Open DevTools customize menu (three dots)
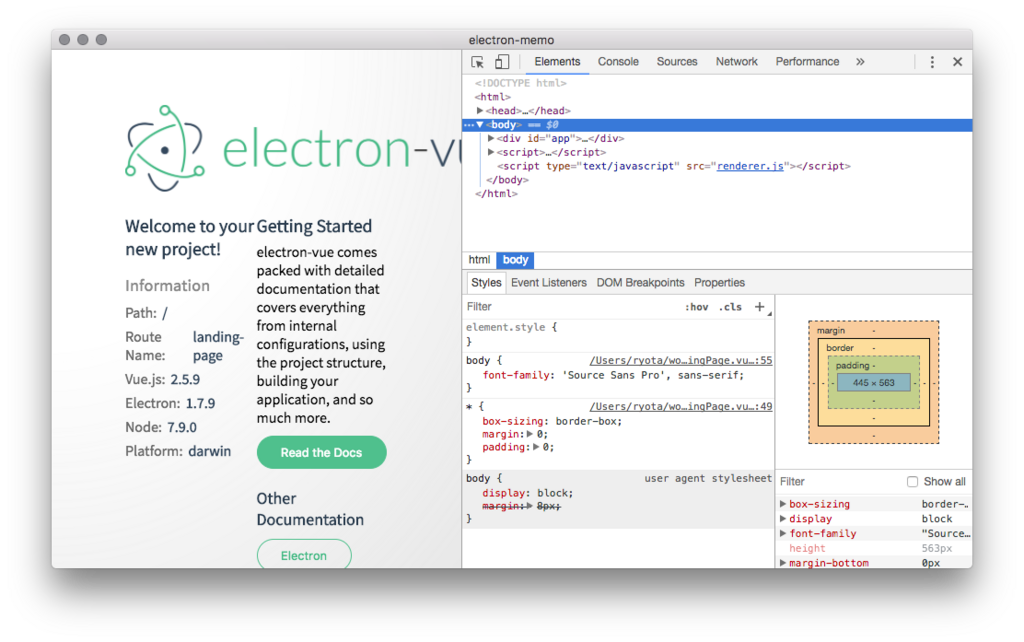Image resolution: width=1024 pixels, height=642 pixels. click(x=932, y=62)
